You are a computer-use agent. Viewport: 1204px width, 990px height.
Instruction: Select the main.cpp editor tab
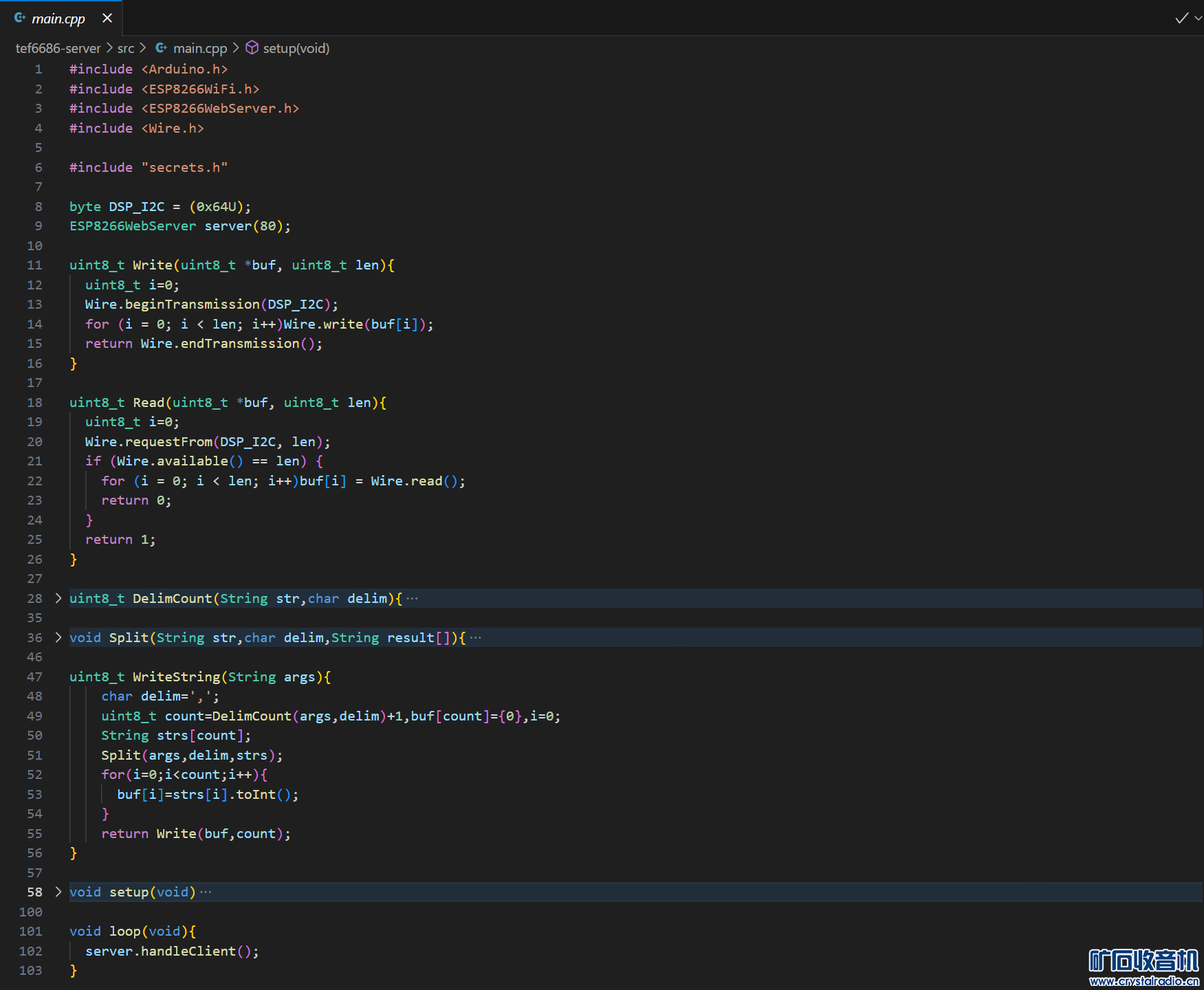(61, 18)
